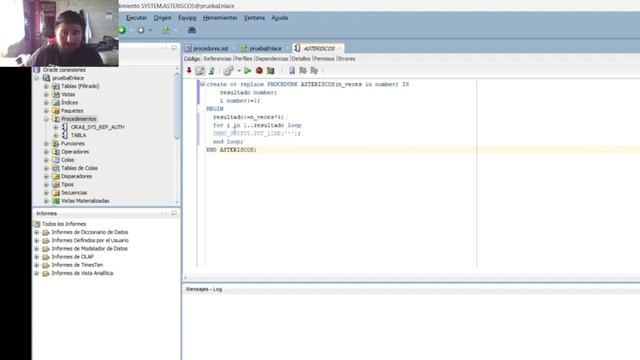Open the Dependencias sub-tab

pos(272,59)
